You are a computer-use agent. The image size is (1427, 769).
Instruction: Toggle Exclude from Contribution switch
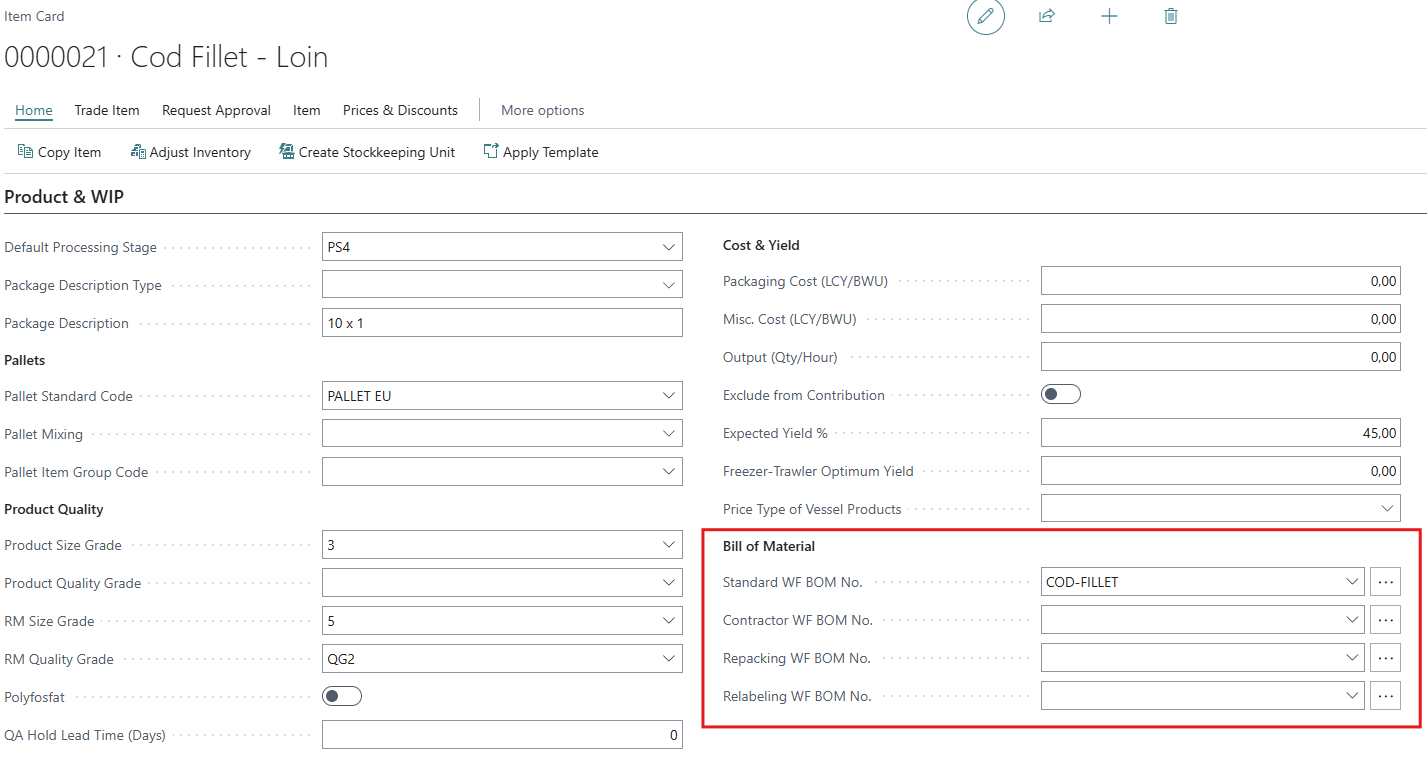point(1061,395)
